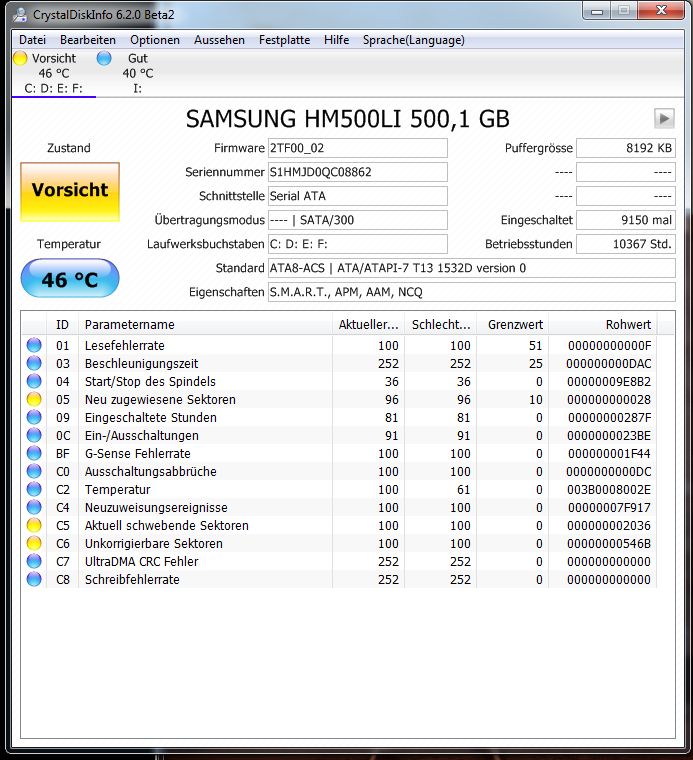This screenshot has width=693, height=760.
Task: Go to next disk with arrow button
Action: pyautogui.click(x=664, y=118)
